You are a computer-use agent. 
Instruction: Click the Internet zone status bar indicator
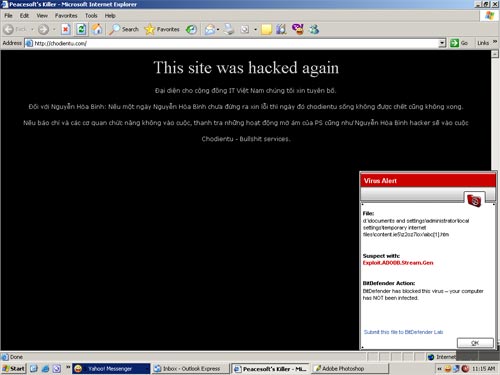point(441,357)
